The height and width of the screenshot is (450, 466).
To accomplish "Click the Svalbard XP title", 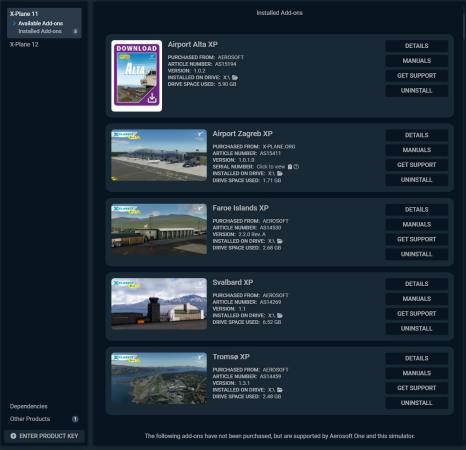I will click(233, 282).
